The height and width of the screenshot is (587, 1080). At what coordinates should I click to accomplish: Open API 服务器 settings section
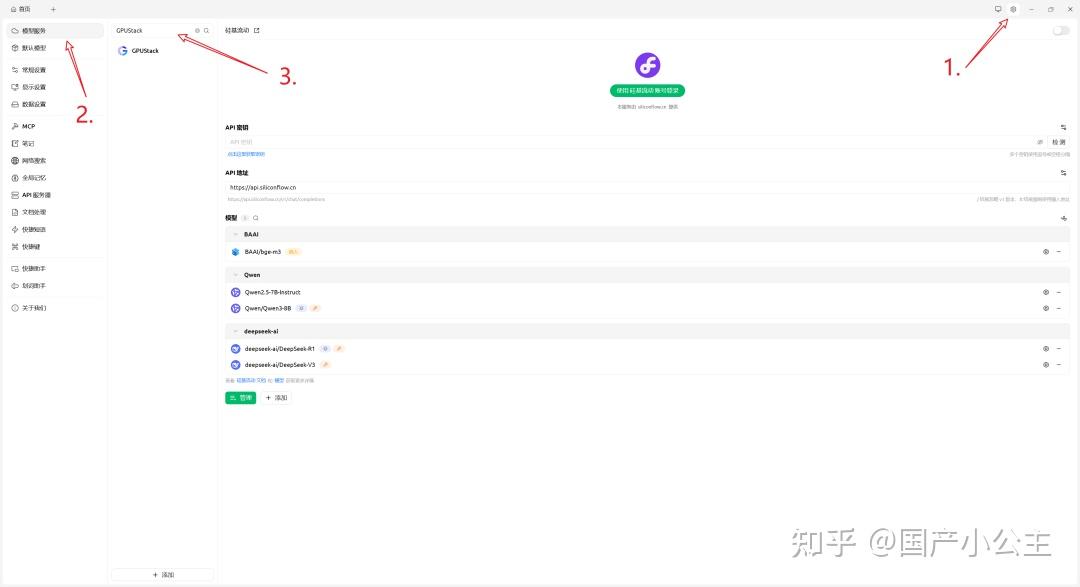pyautogui.click(x=55, y=195)
